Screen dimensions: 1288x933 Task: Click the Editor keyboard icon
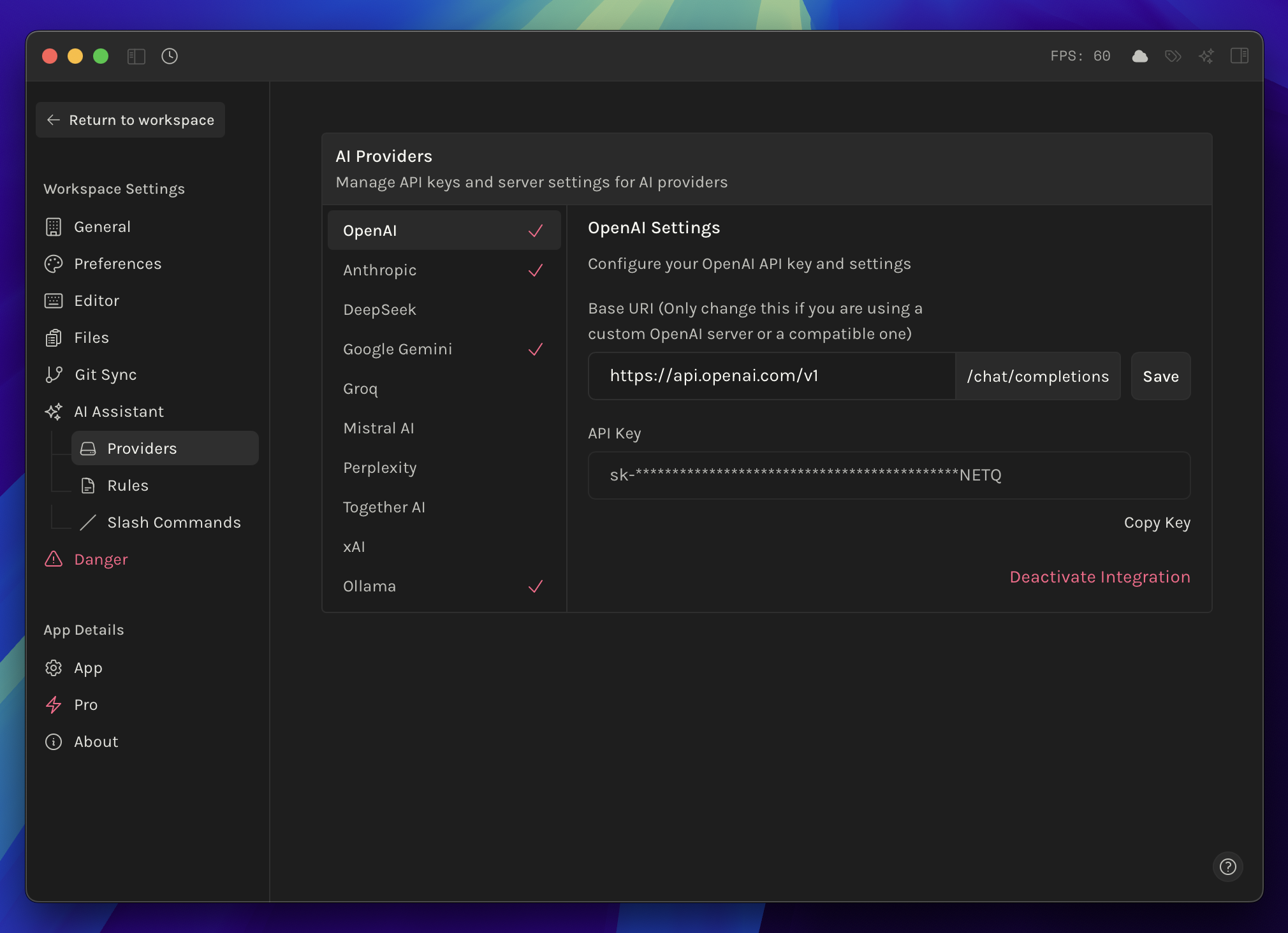click(x=54, y=301)
